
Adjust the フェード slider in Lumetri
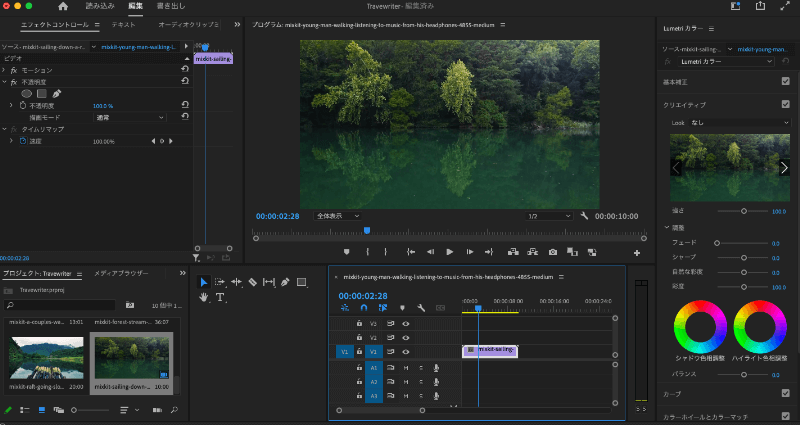tap(717, 243)
